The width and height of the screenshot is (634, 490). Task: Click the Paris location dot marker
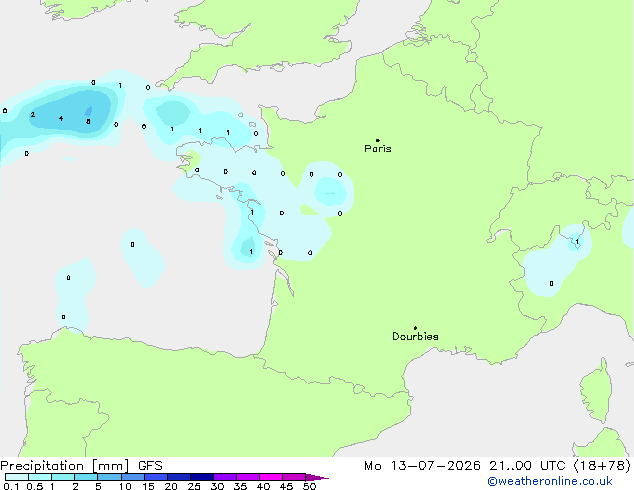378,140
